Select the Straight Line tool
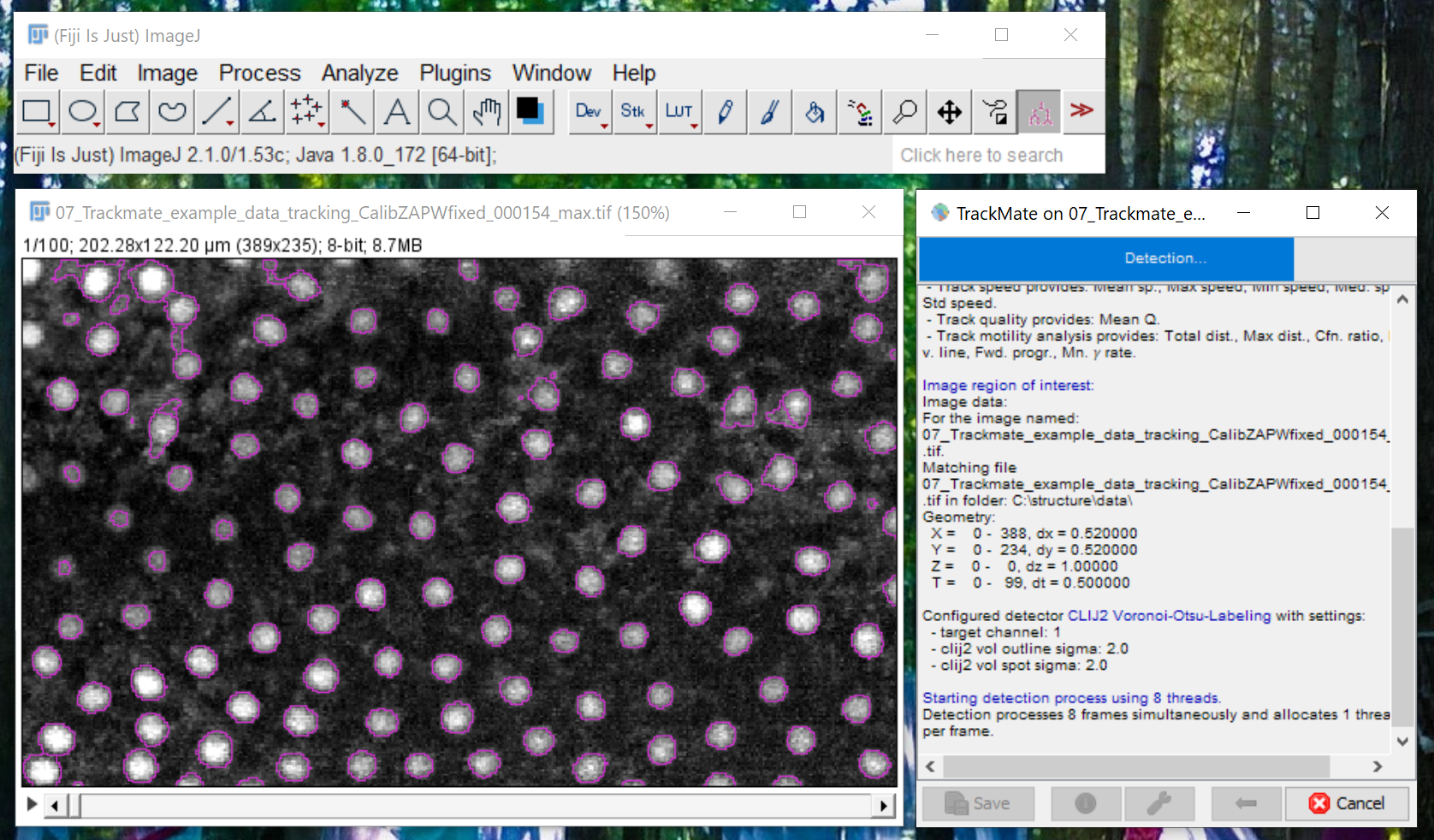This screenshot has height=840, width=1434. [216, 112]
